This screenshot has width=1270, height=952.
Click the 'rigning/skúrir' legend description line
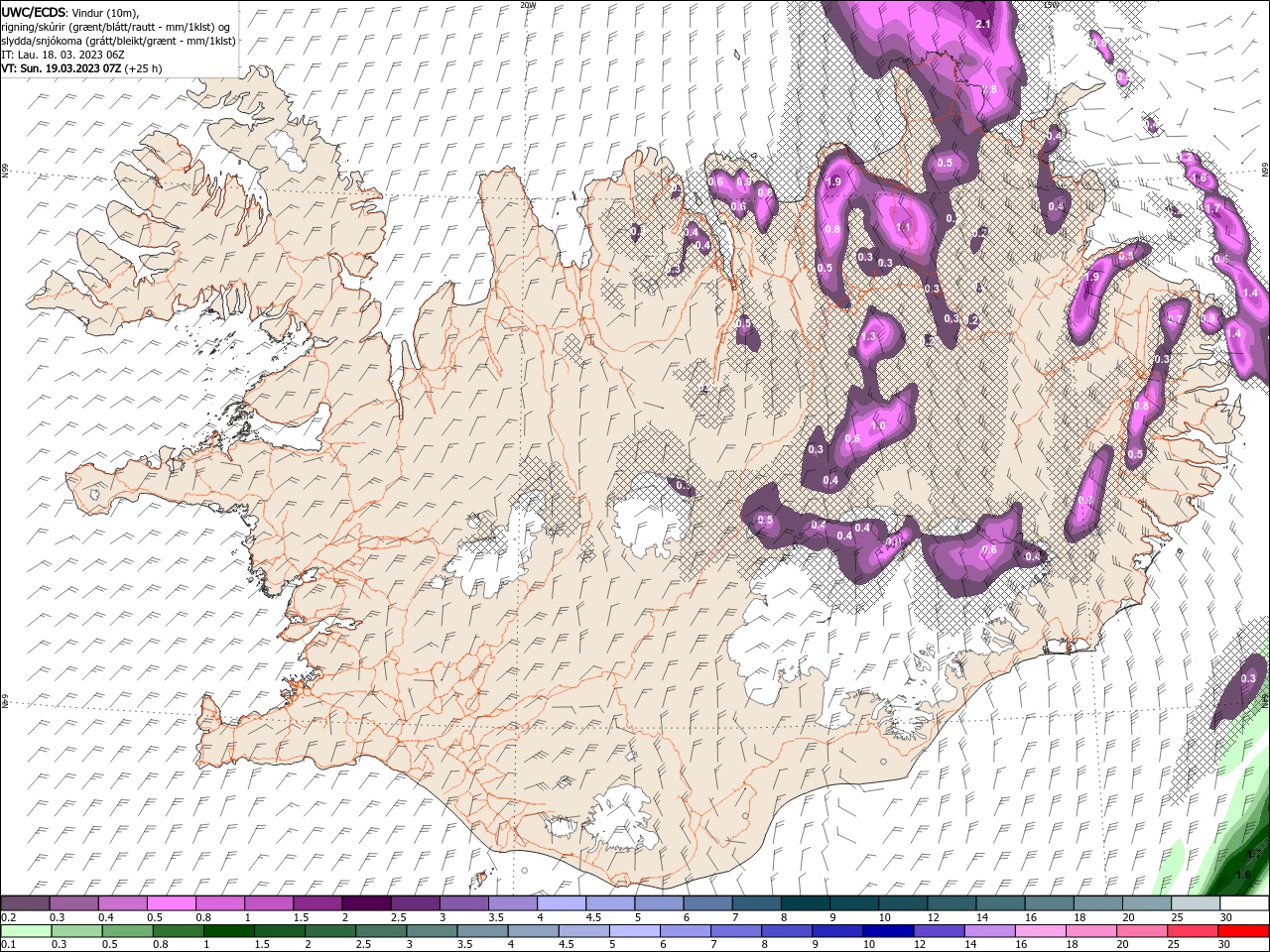116,26
